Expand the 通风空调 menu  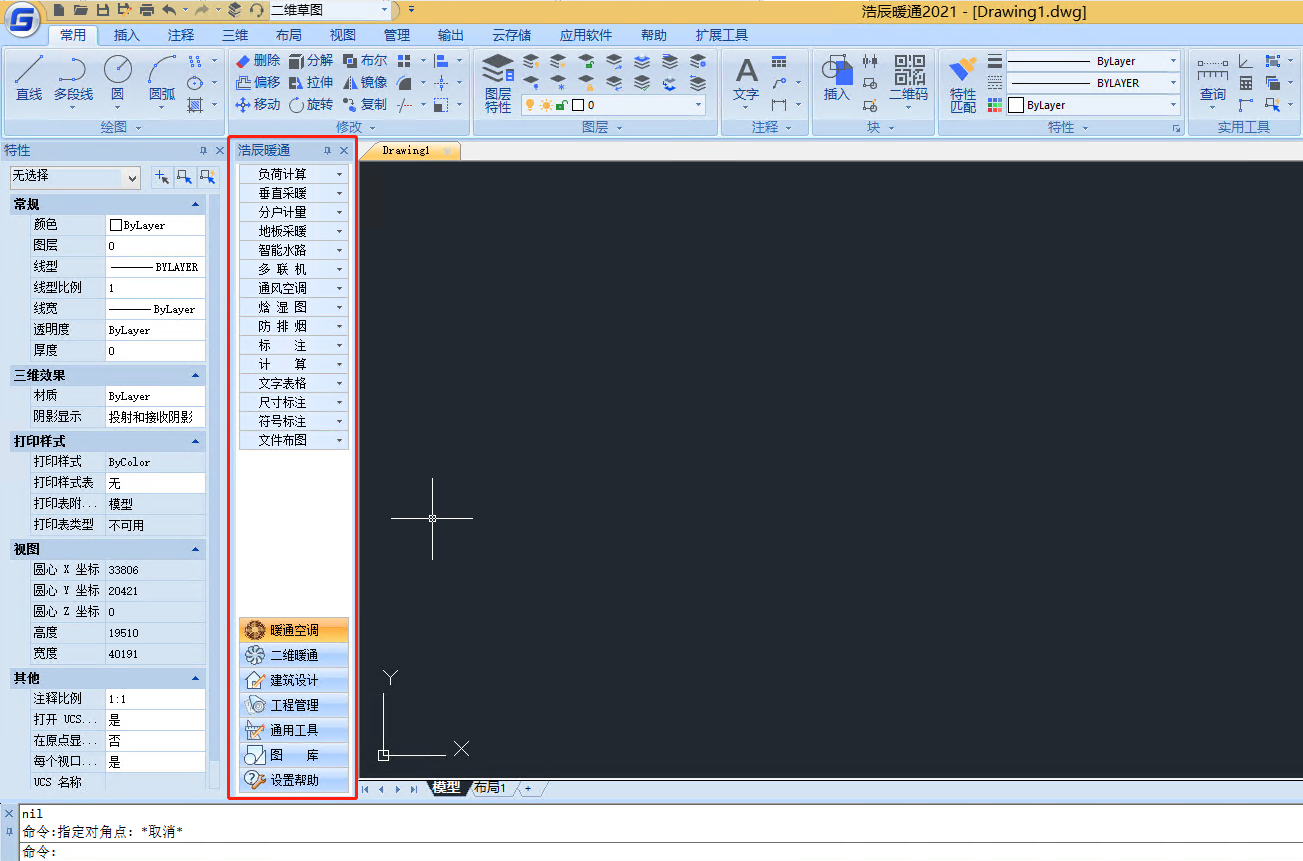tap(294, 288)
